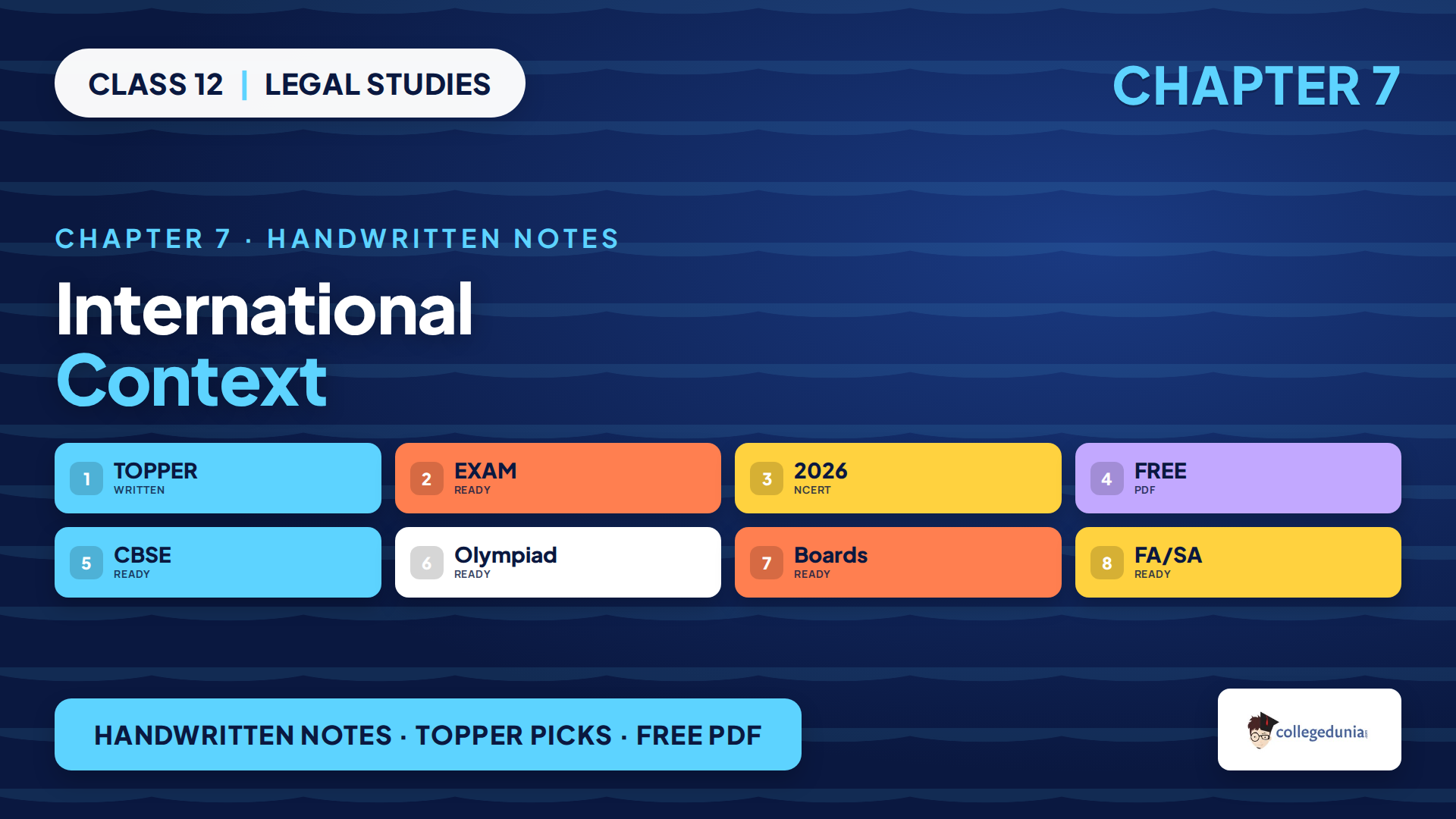The width and height of the screenshot is (1456, 819).
Task: Select the TOPPER WRITTEN tile
Action: click(x=218, y=478)
